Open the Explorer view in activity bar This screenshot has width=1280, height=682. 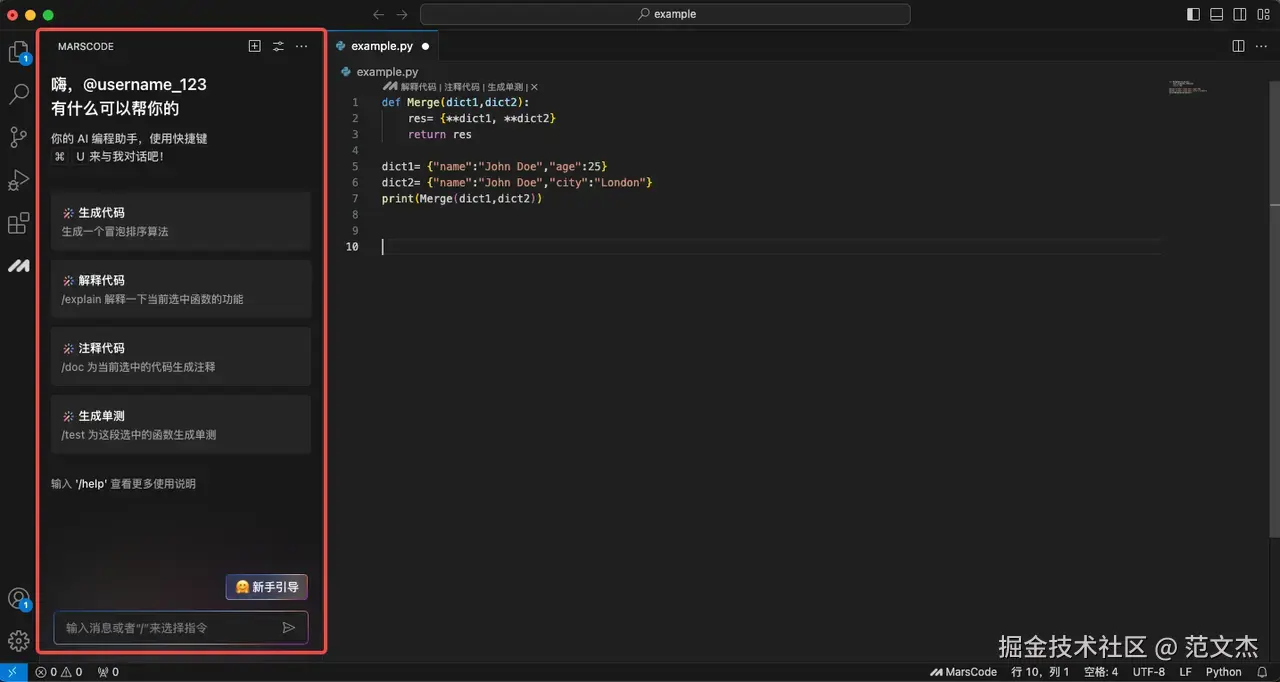coord(18,52)
